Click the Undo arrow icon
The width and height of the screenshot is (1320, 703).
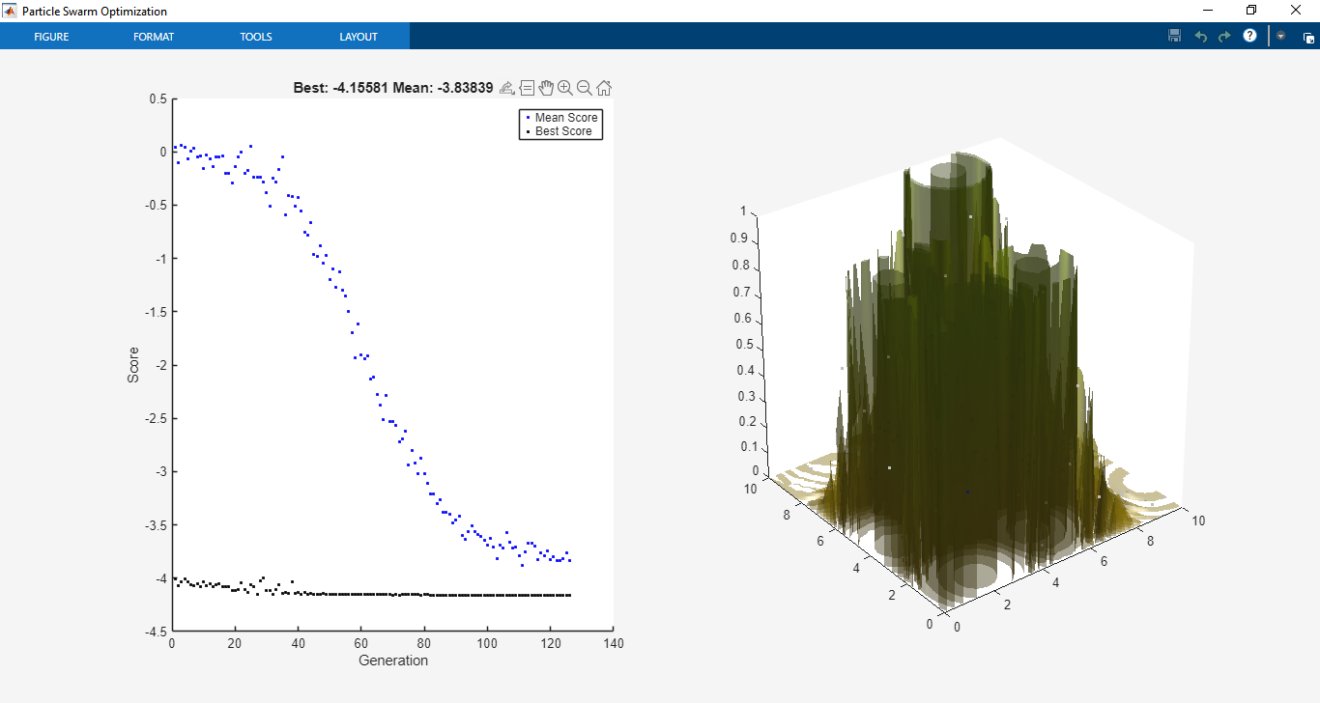(x=1200, y=36)
